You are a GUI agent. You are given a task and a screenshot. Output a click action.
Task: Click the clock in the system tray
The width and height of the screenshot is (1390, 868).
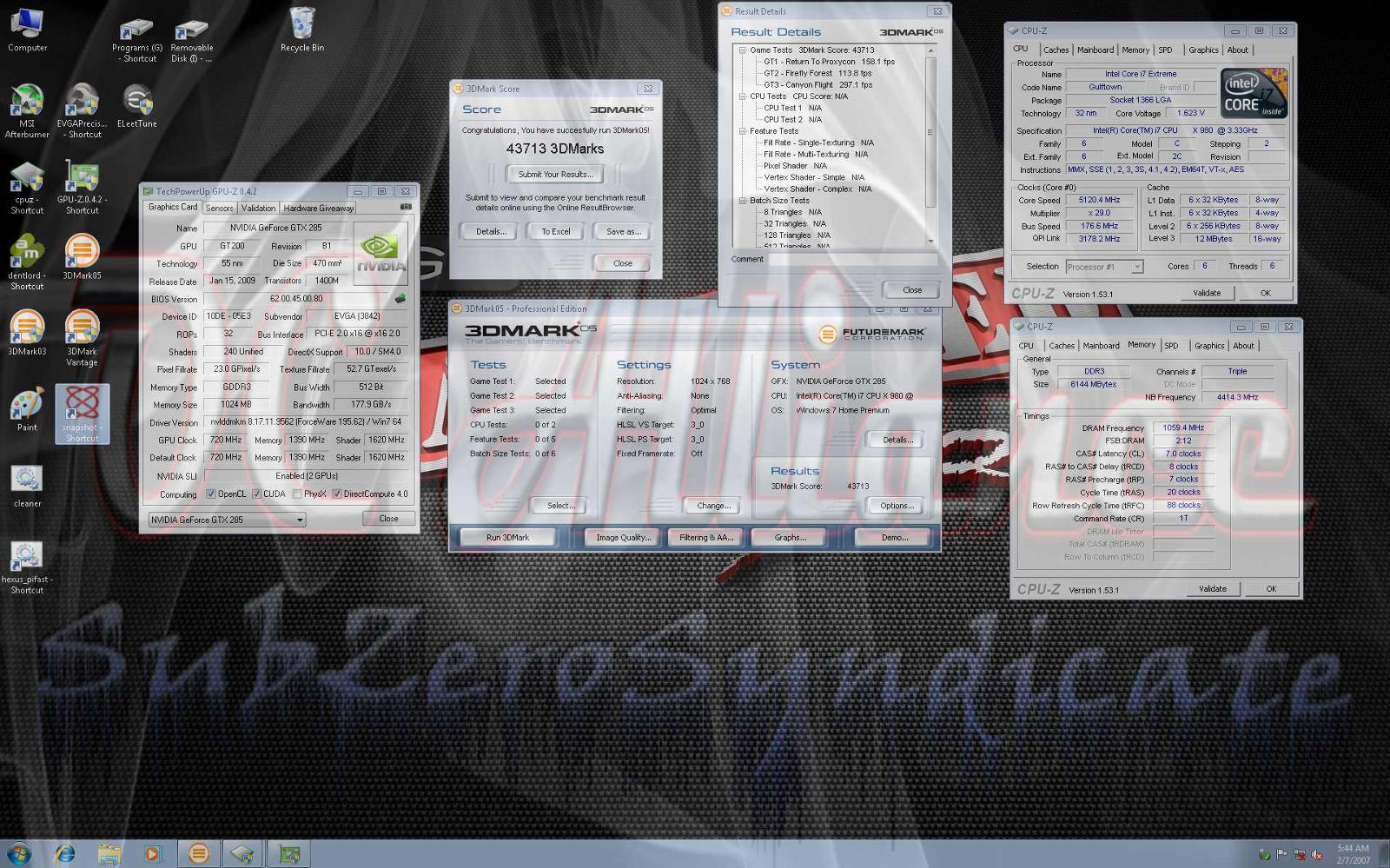1353,854
